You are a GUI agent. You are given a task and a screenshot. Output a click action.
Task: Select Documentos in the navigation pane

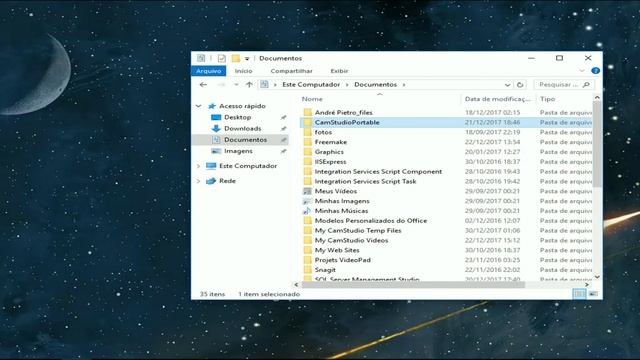pos(245,140)
